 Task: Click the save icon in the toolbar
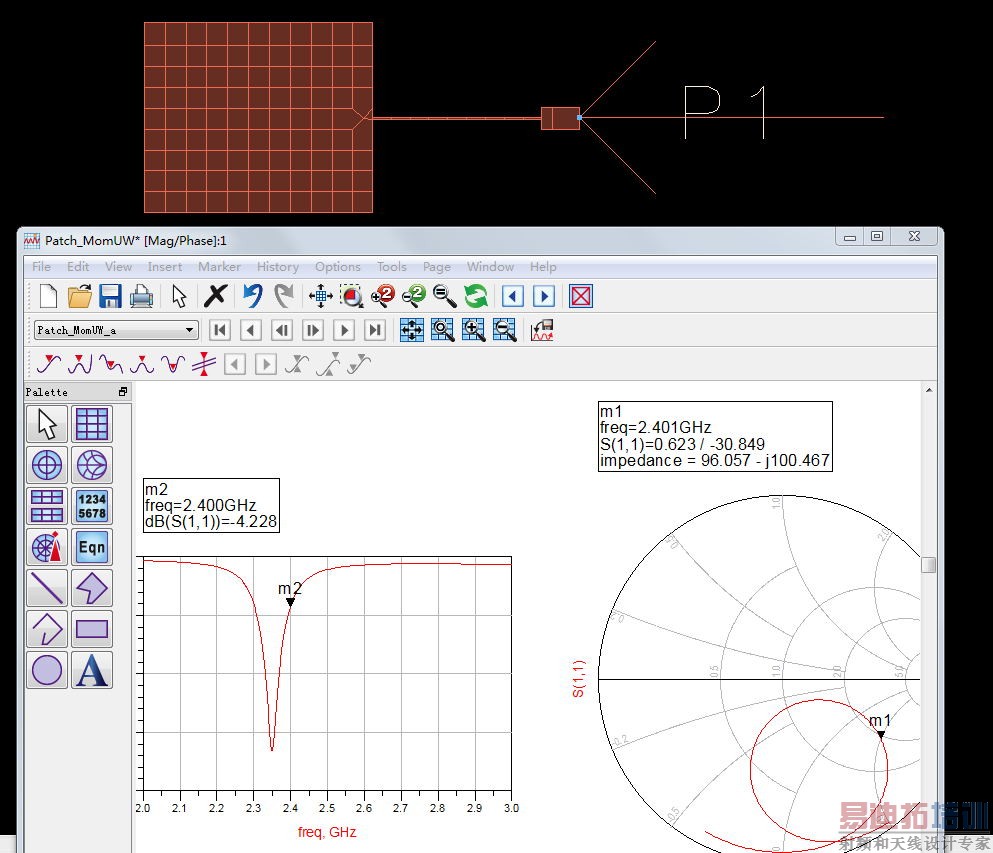click(x=110, y=296)
